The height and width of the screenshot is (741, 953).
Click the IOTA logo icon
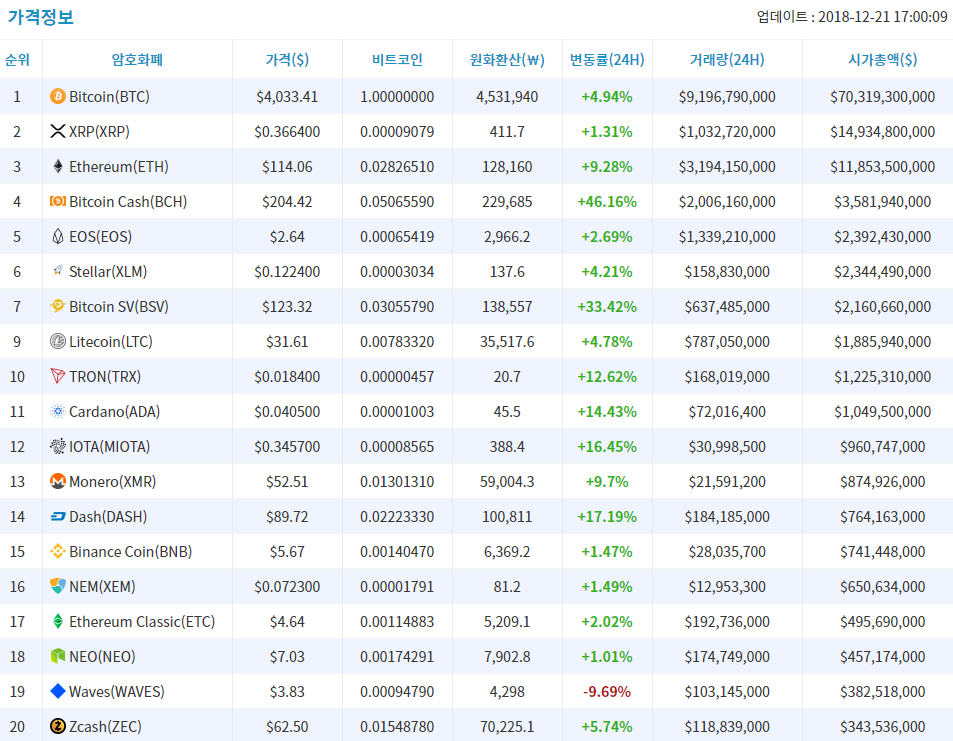[x=58, y=447]
